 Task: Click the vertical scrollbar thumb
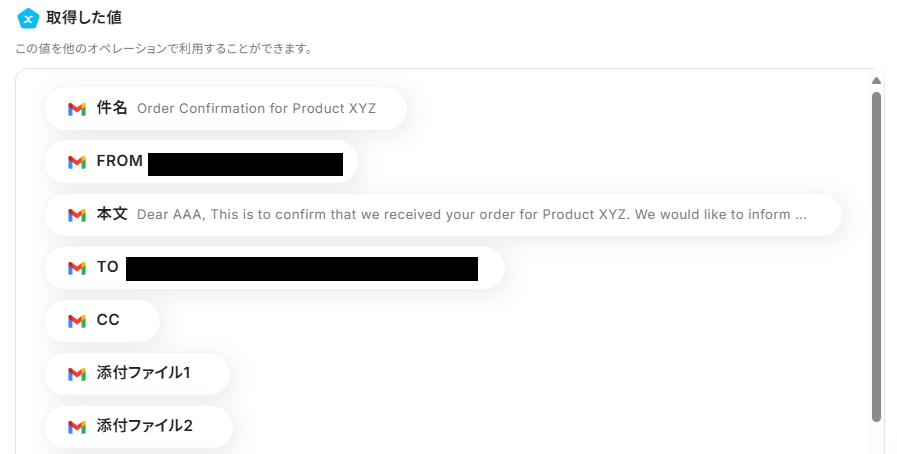click(876, 257)
